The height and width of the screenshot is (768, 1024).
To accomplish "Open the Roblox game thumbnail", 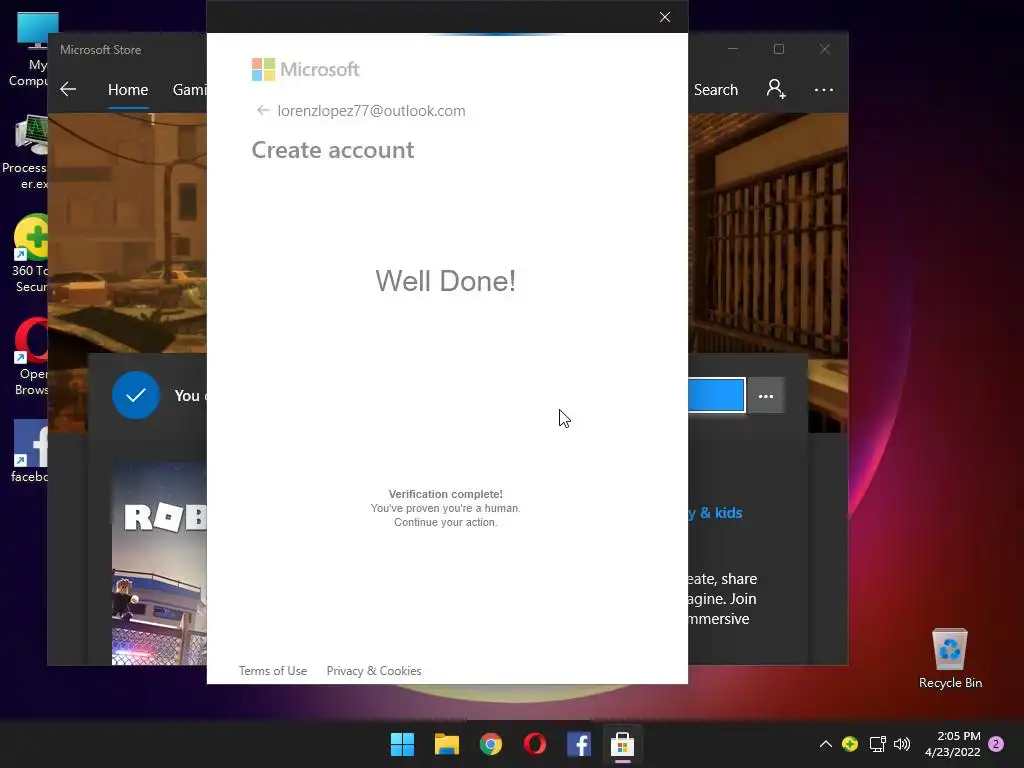I will click(x=159, y=564).
